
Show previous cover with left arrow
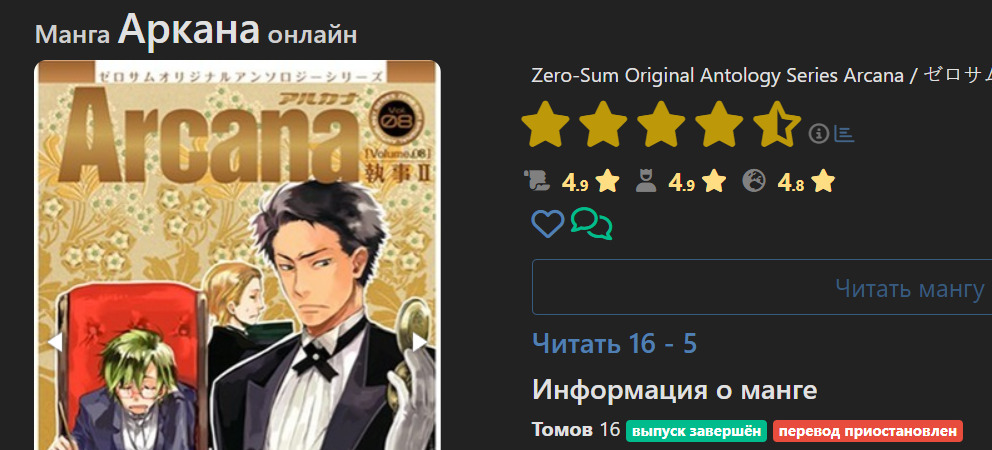(55, 342)
